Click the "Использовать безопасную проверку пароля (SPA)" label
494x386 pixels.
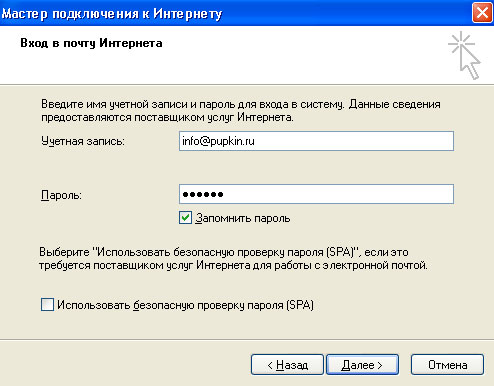coord(185,305)
